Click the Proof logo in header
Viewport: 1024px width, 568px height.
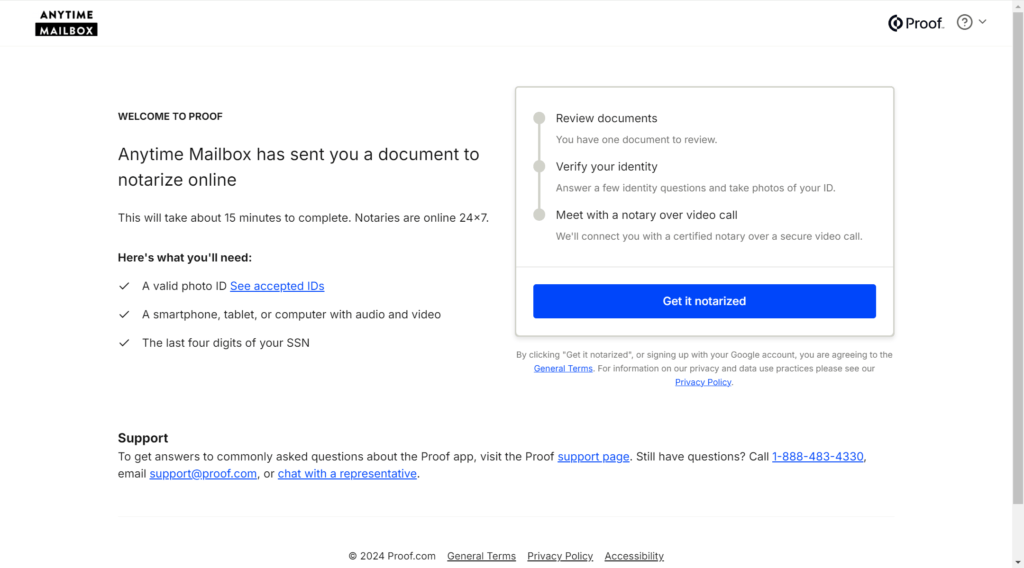point(916,23)
